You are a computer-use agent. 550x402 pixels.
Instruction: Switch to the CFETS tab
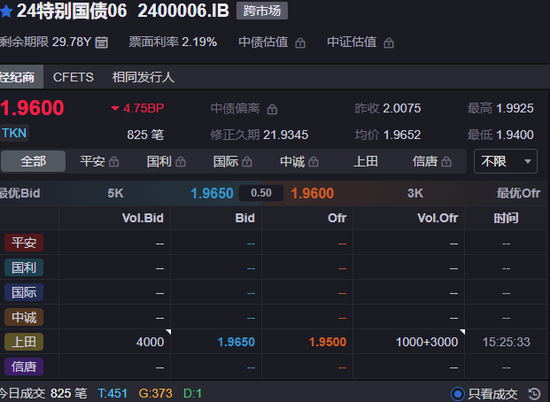point(73,77)
